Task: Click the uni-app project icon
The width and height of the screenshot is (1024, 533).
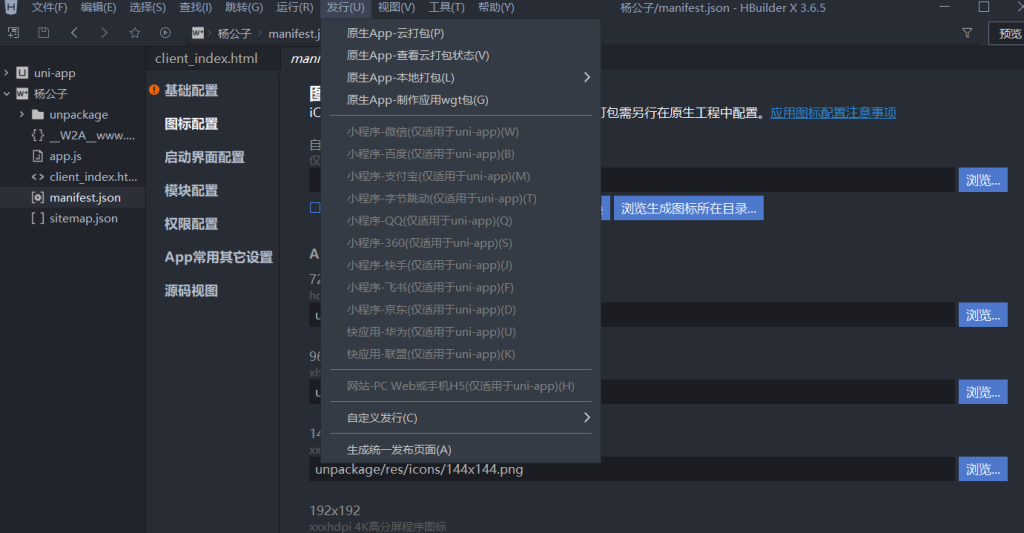Action: coord(22,73)
